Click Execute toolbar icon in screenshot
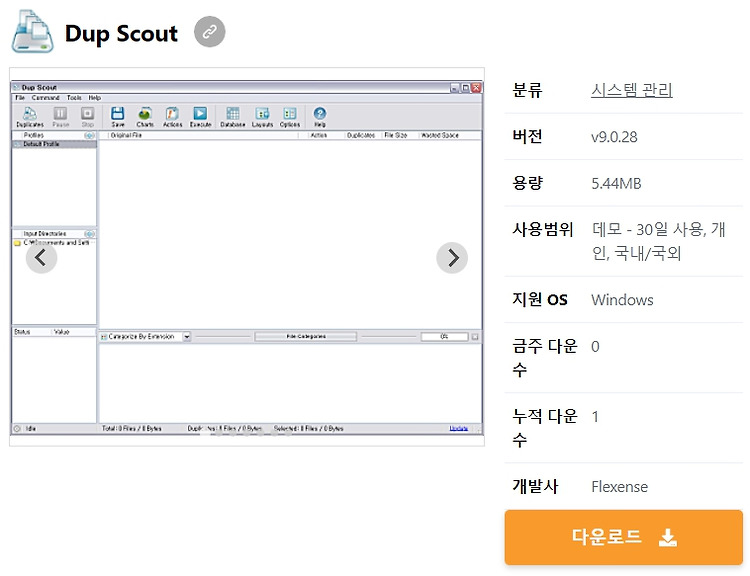 [x=200, y=117]
